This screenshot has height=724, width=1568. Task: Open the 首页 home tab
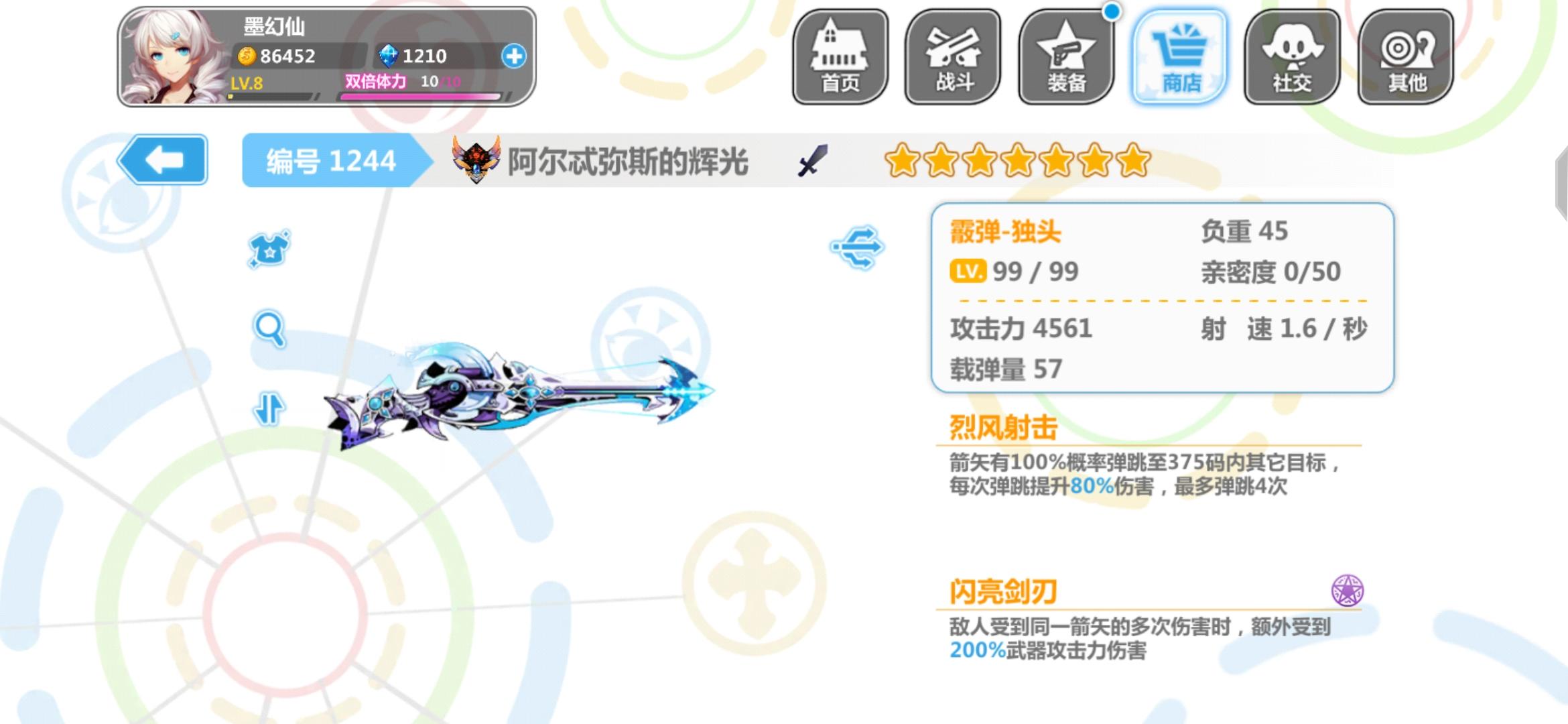point(840,57)
